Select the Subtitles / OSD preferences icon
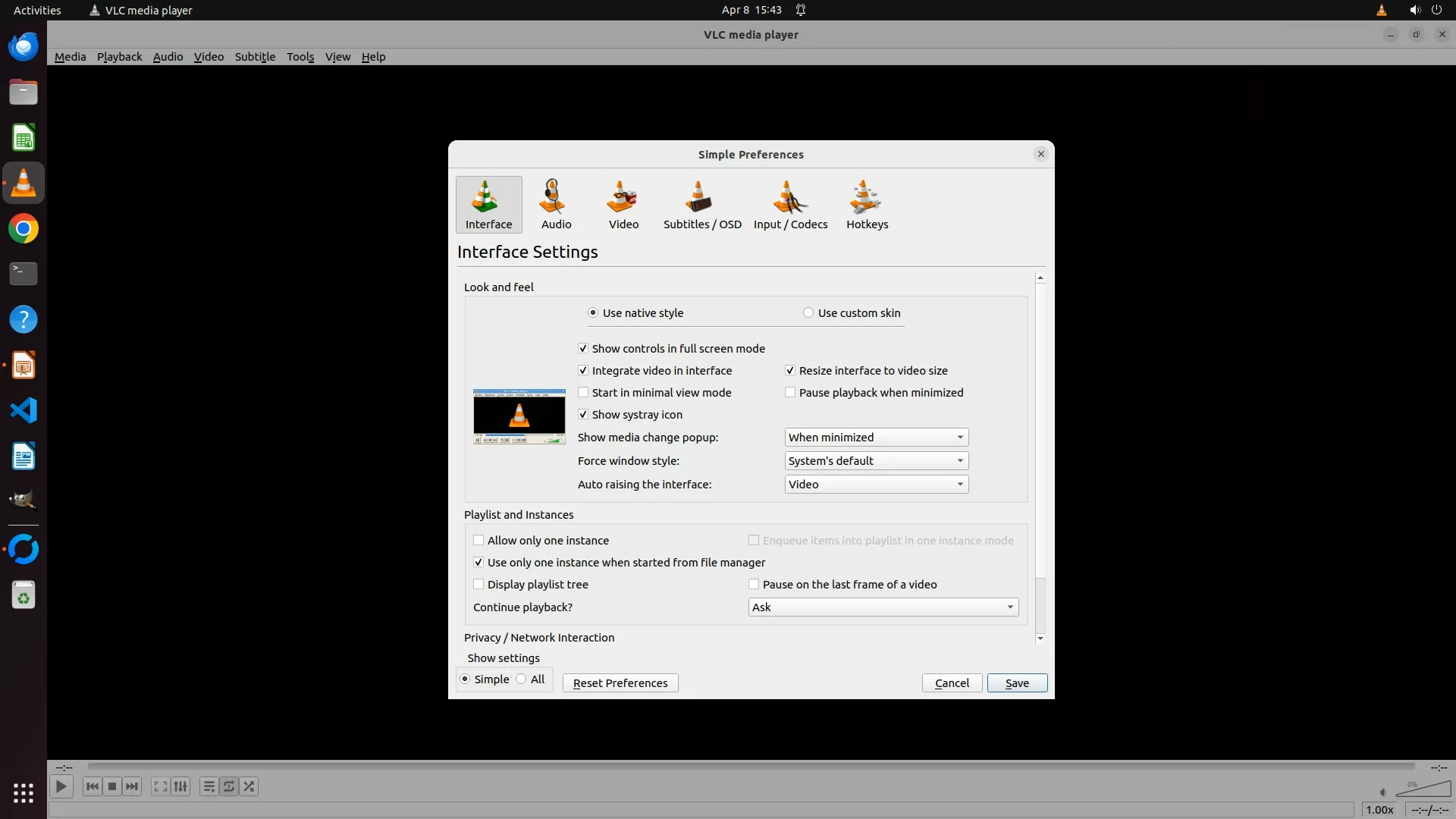The image size is (1456, 819). (x=701, y=205)
